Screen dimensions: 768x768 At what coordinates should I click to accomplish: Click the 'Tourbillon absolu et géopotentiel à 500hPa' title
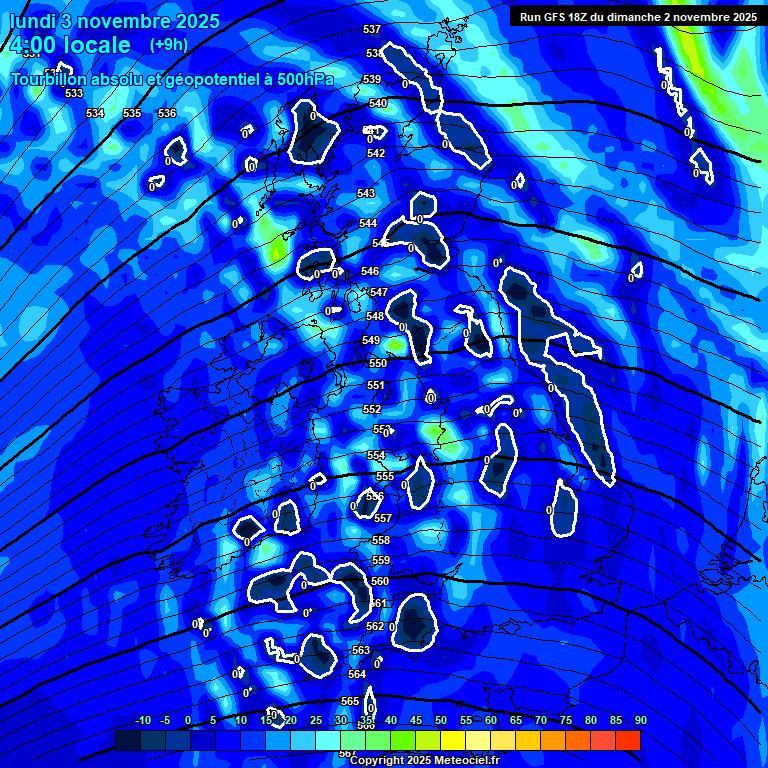172,79
